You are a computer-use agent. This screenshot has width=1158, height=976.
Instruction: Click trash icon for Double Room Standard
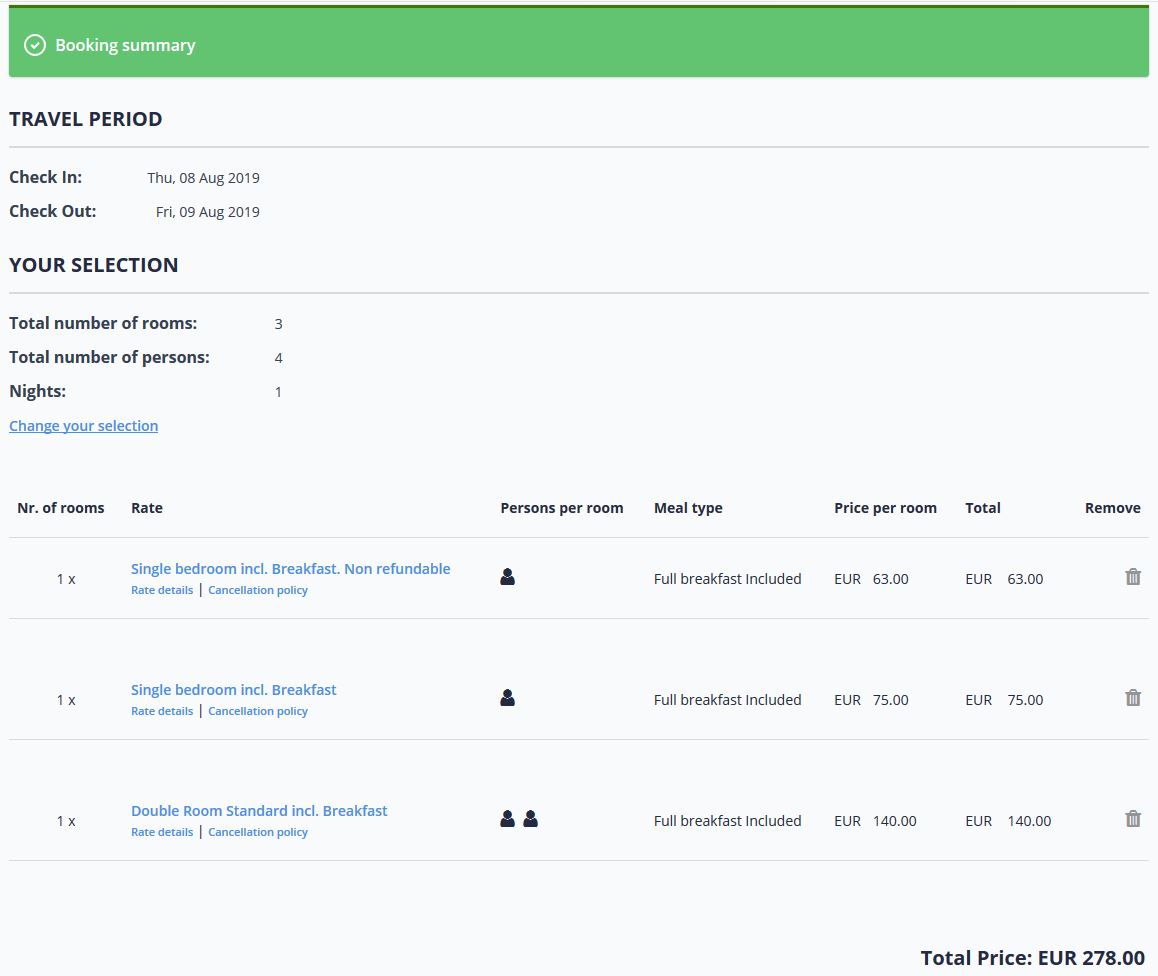[x=1132, y=819]
